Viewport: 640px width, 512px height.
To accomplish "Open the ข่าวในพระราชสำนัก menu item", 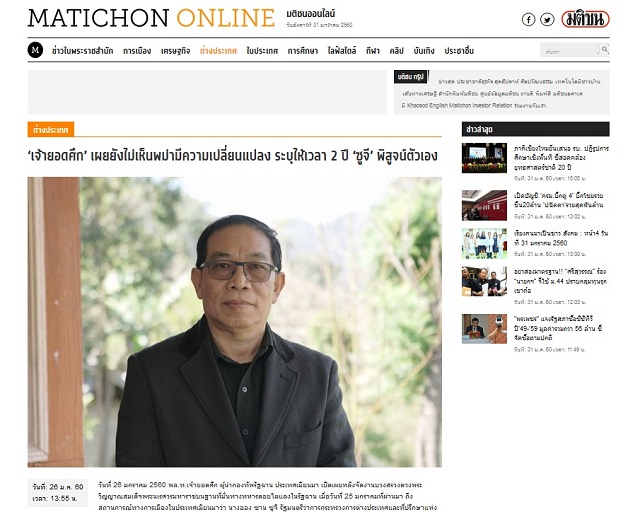I will pos(82,51).
